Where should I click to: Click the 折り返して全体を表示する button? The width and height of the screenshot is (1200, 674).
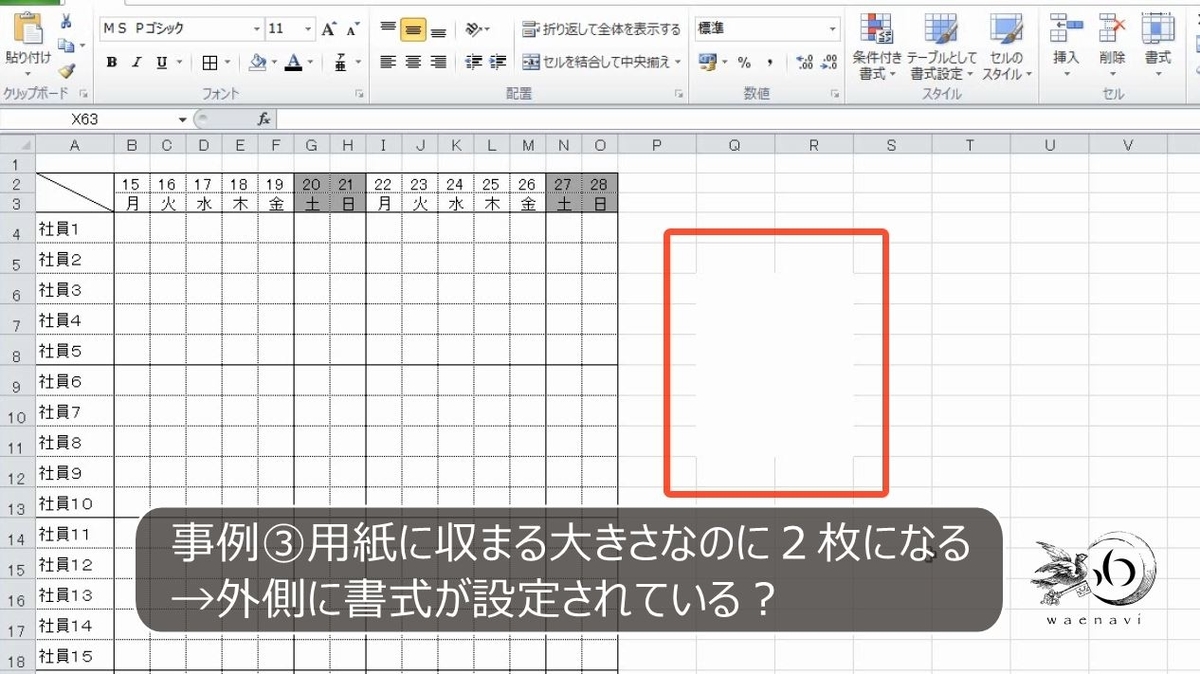tap(600, 29)
